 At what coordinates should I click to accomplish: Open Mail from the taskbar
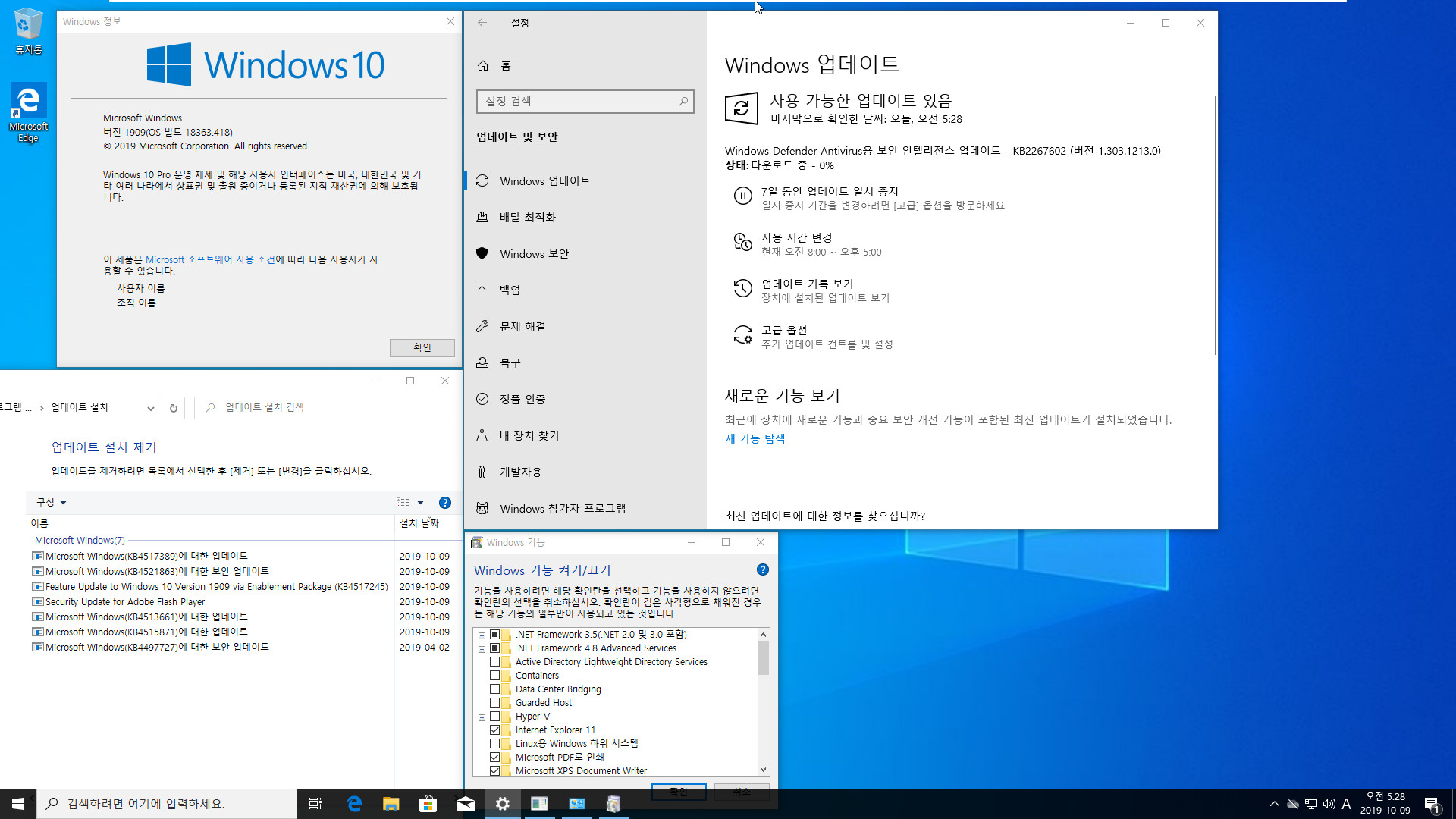(466, 804)
